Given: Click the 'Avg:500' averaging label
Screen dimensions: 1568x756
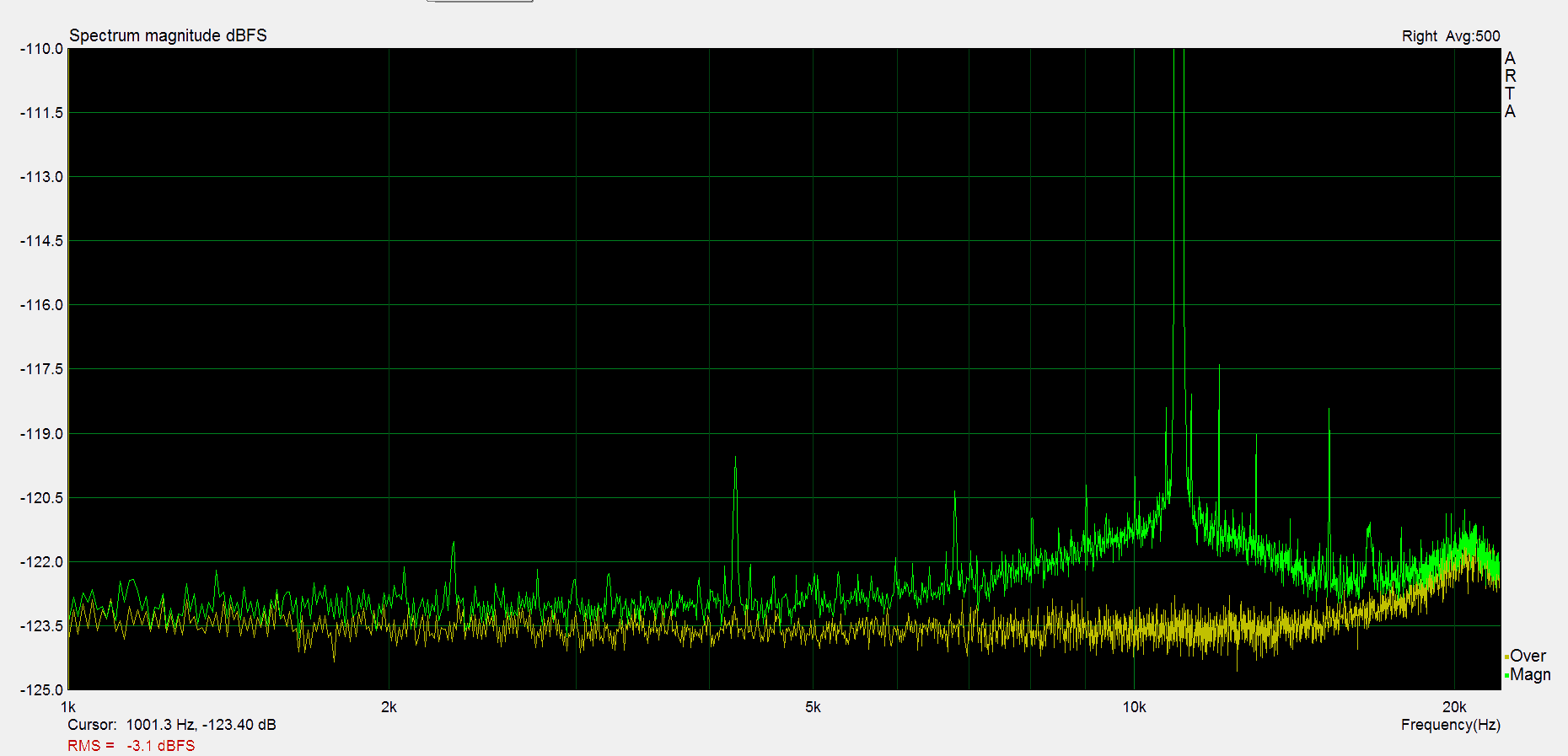Looking at the screenshot, I should coord(1473,36).
